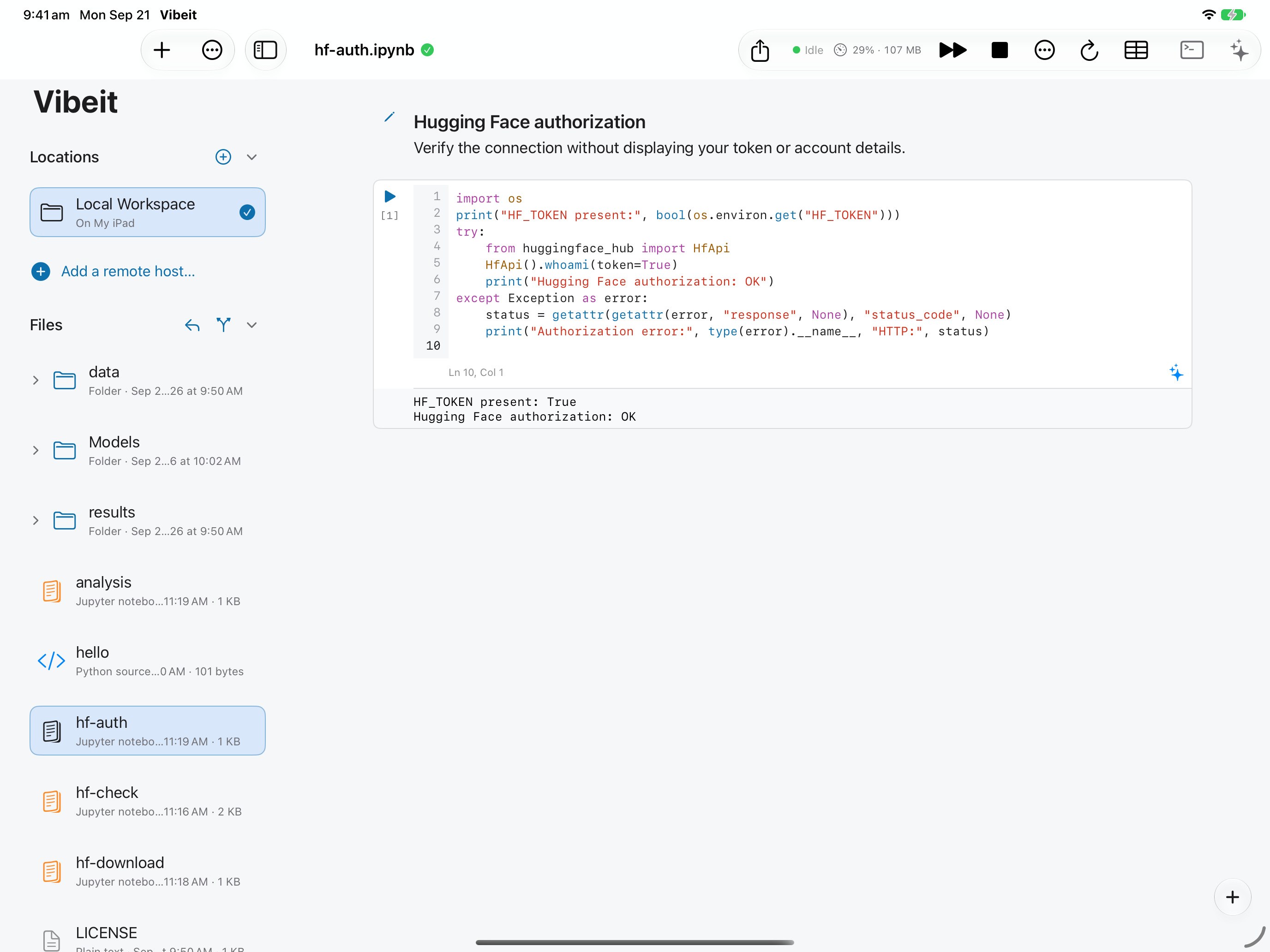Tap the plus icon in the top toolbar
This screenshot has height=952, width=1270.
click(162, 50)
